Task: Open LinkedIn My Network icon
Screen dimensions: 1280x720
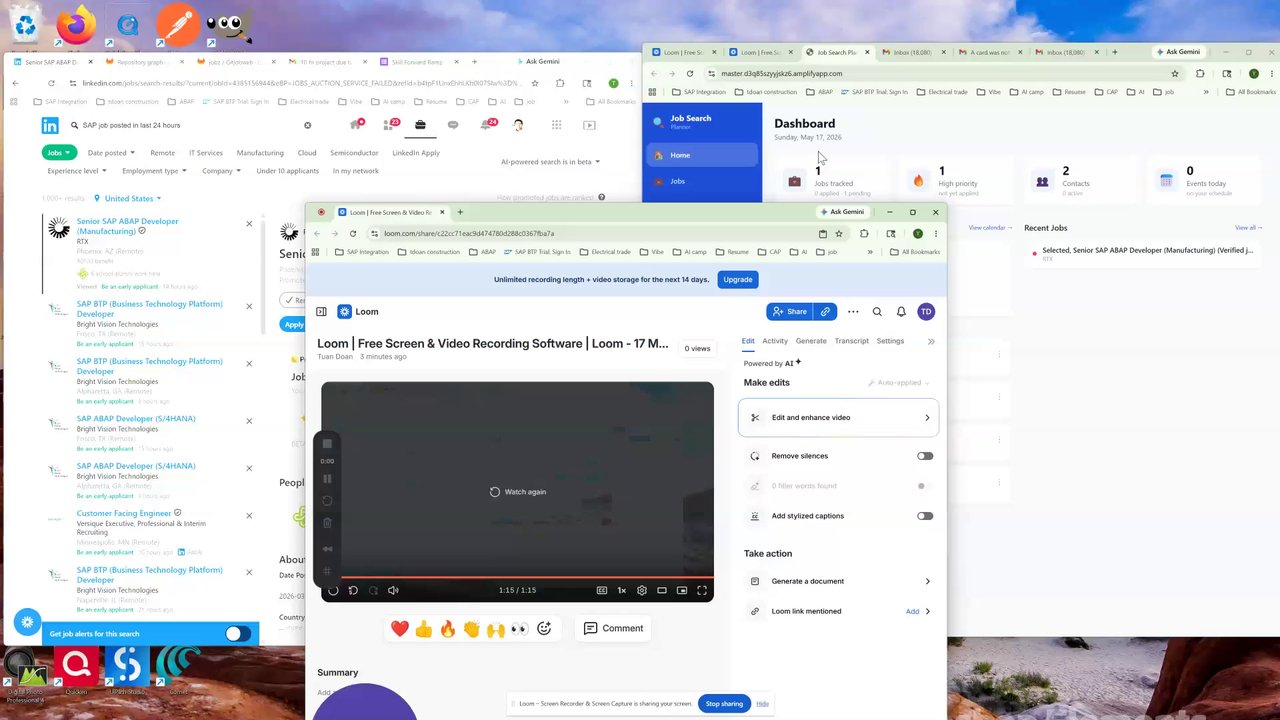Action: [389, 125]
